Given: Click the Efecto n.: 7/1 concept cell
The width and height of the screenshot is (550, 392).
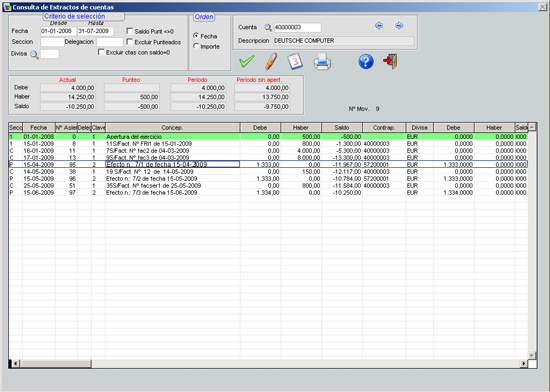Looking at the screenshot, I should [173, 164].
